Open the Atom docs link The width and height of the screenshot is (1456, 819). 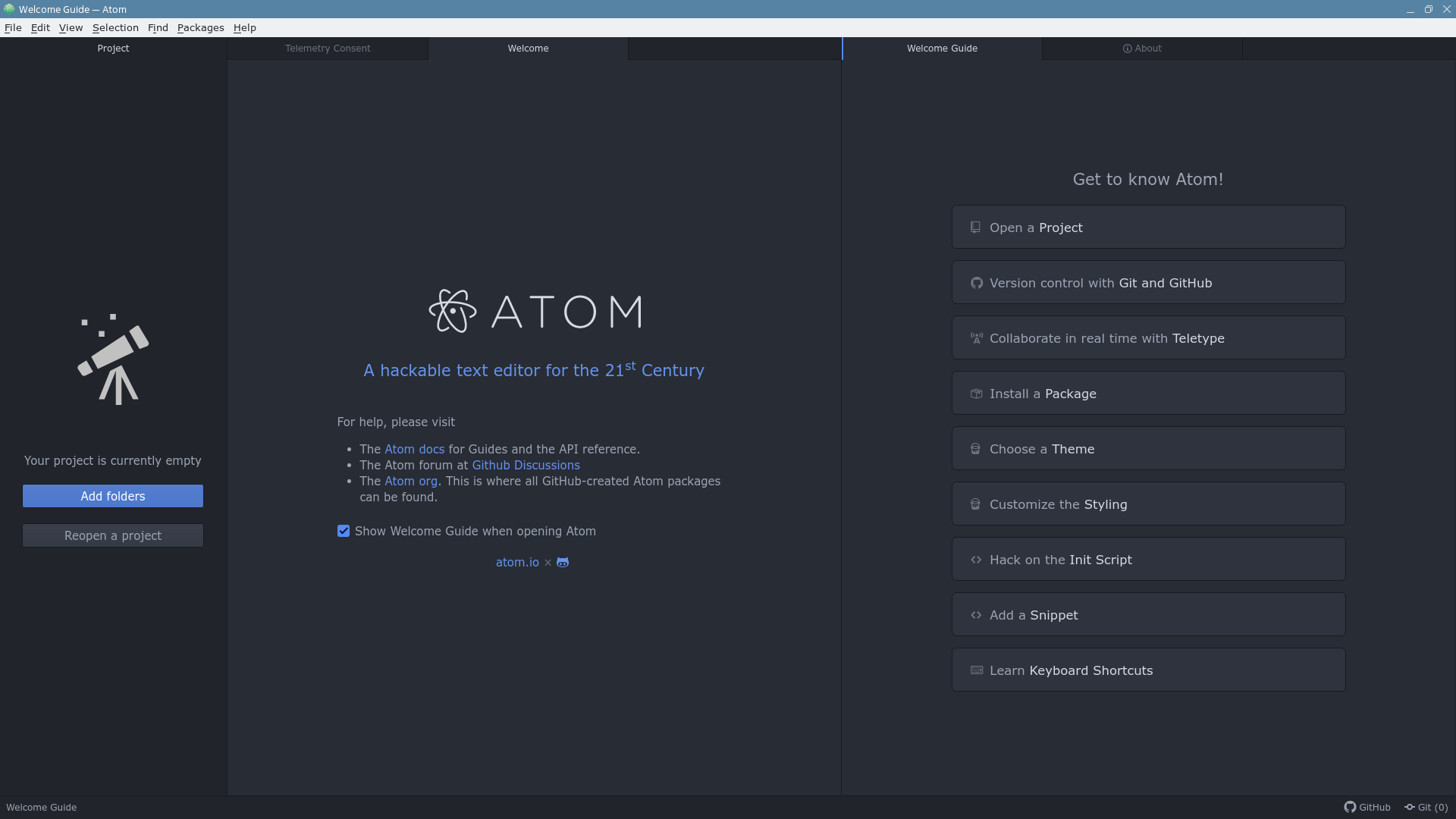click(x=414, y=449)
